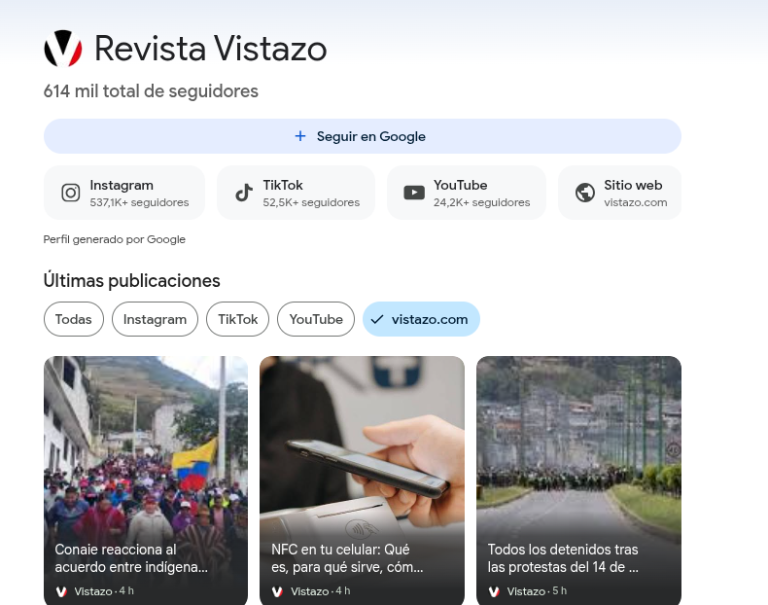The image size is (768, 605).
Task: Click the plus icon in Seguir en Google
Action: pyautogui.click(x=300, y=136)
